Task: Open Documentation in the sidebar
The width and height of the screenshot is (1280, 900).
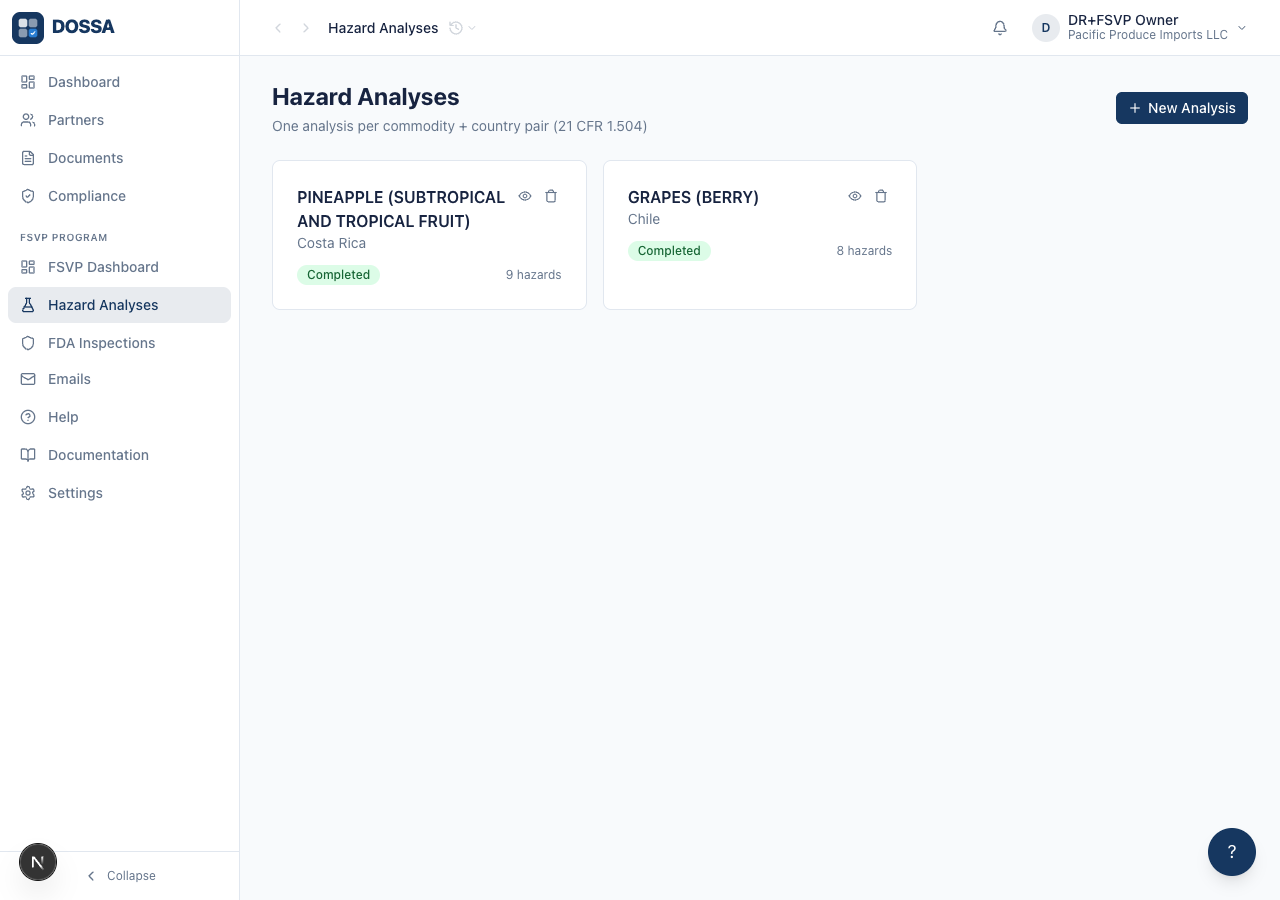Action: 119,455
